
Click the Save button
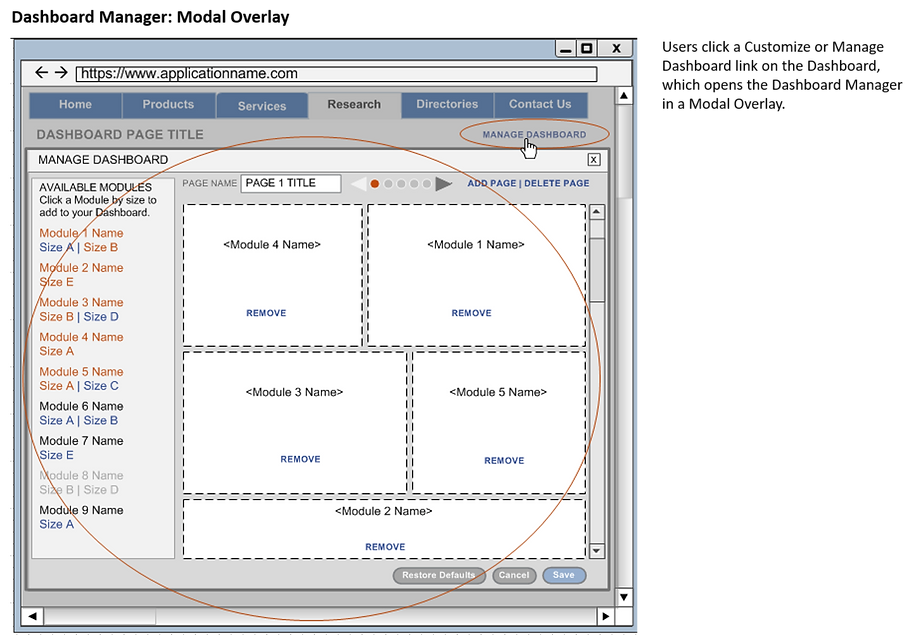click(x=564, y=575)
